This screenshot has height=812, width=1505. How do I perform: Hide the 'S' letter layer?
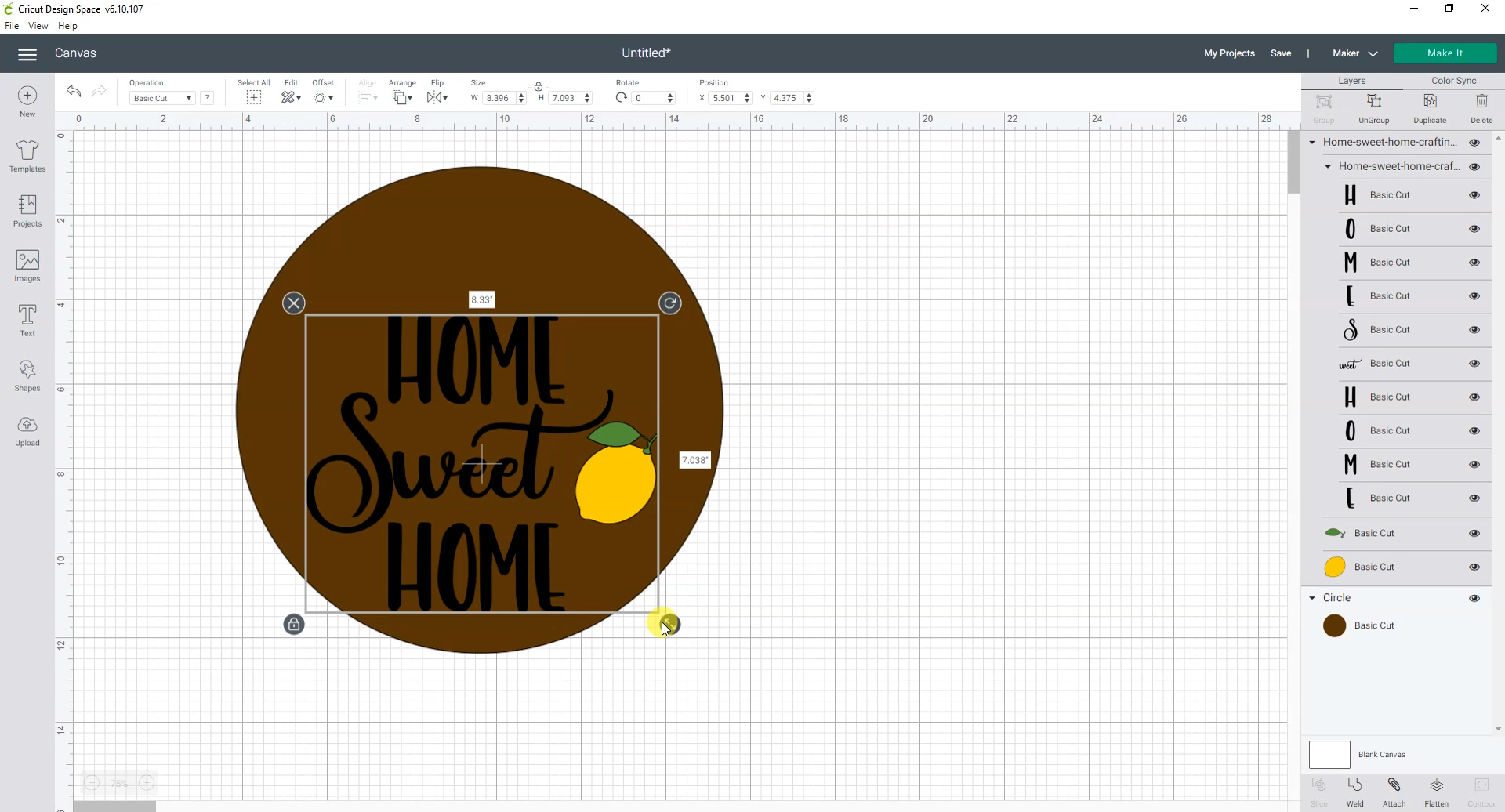pos(1474,330)
